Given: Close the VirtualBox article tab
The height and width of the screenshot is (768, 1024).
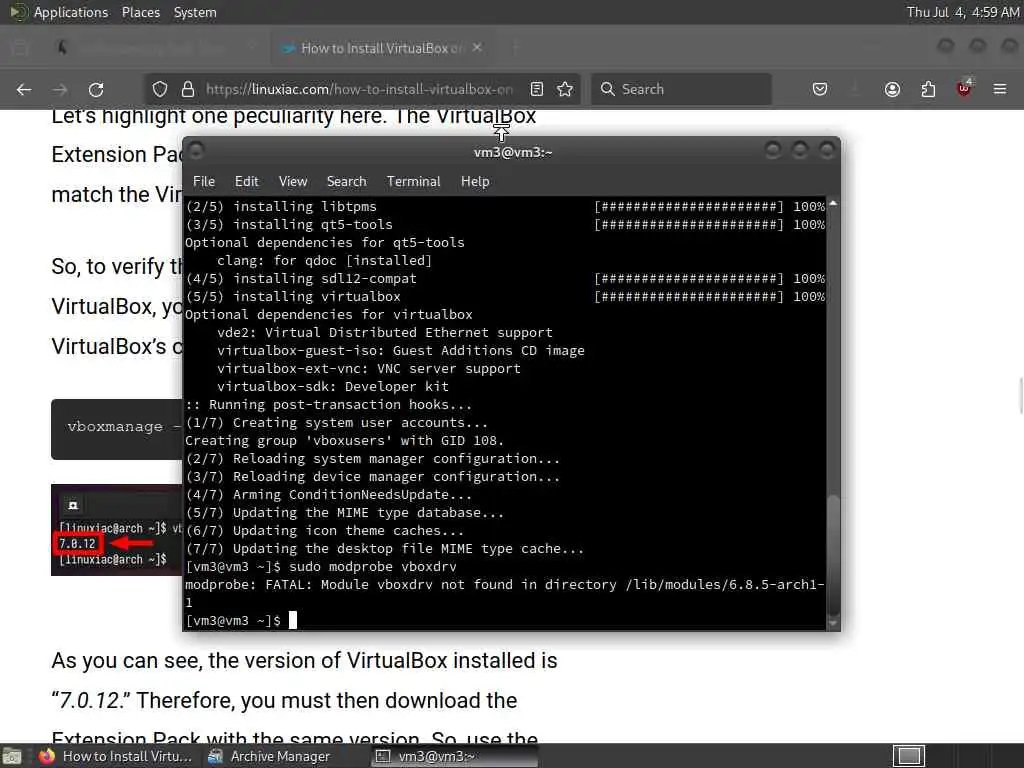Looking at the screenshot, I should (x=477, y=48).
